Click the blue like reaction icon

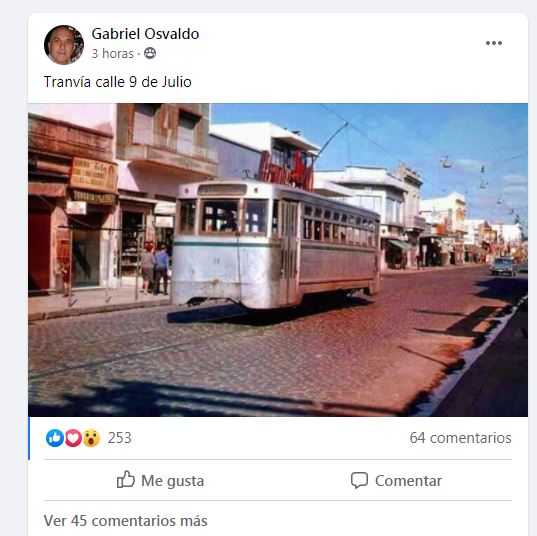54,438
